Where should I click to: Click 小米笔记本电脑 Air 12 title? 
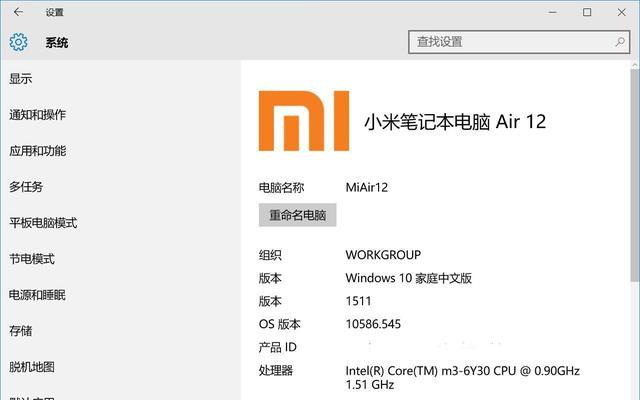455,122
